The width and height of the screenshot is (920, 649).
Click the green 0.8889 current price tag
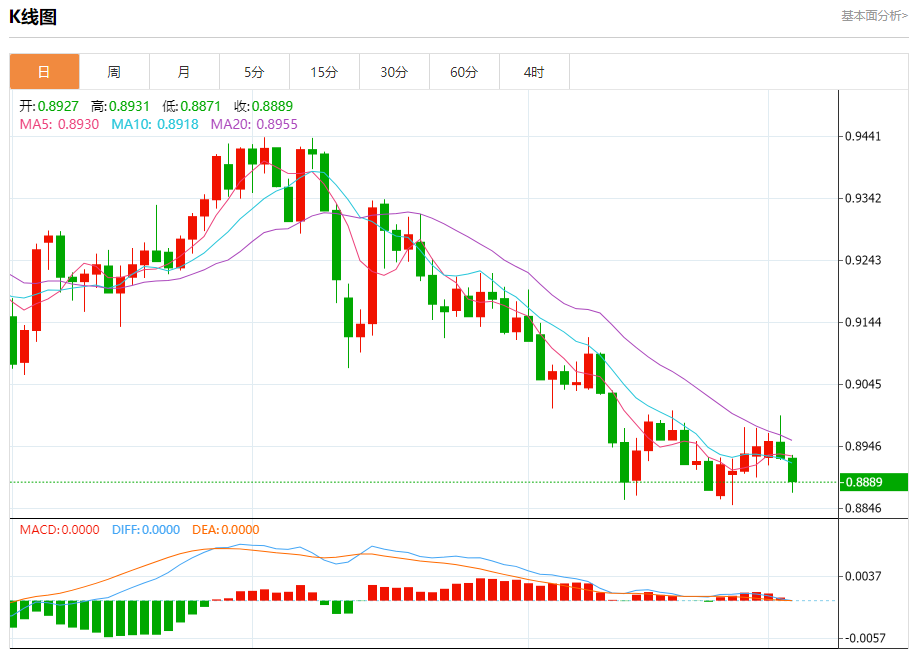click(x=874, y=482)
